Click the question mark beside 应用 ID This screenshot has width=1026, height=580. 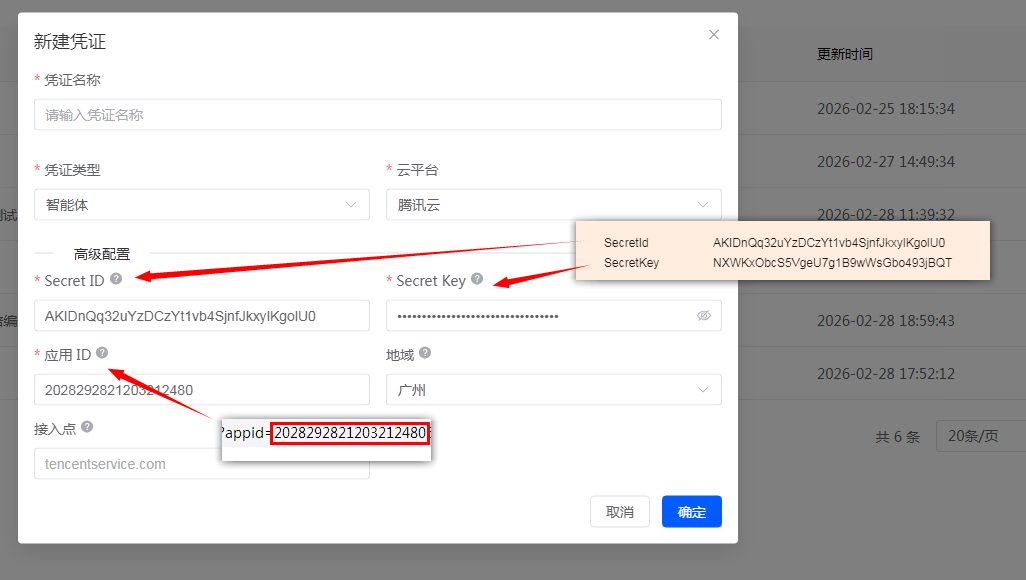(x=102, y=353)
